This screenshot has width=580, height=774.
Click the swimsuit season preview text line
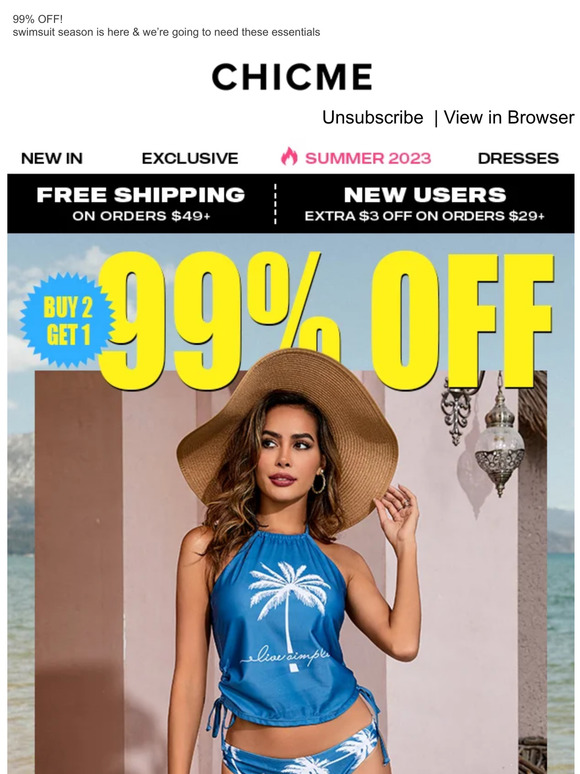[166, 33]
